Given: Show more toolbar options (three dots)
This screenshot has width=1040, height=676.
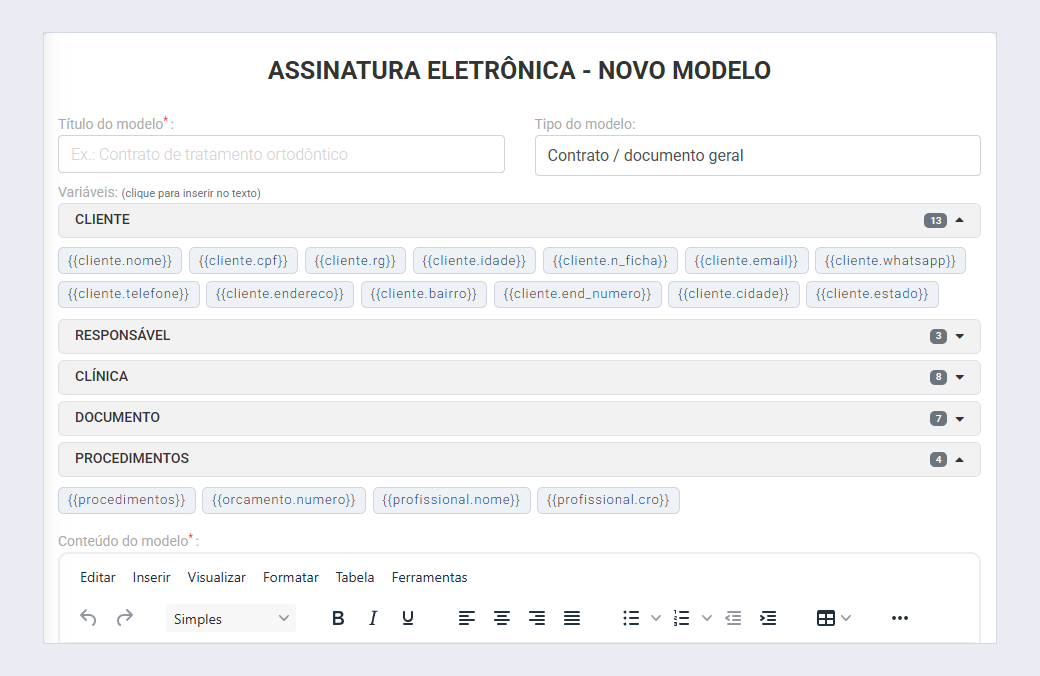Looking at the screenshot, I should coord(900,618).
